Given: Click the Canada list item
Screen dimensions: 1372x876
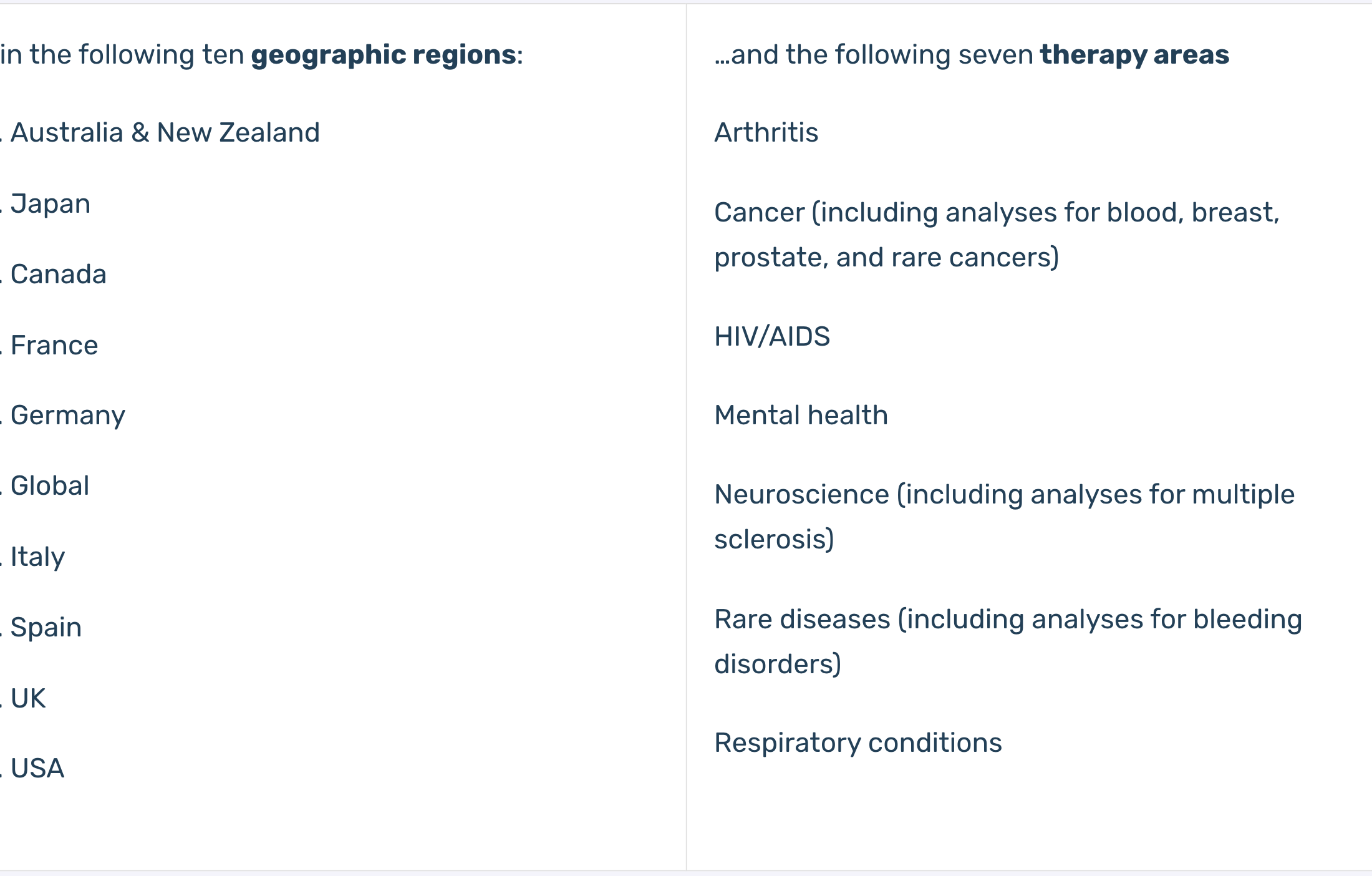Looking at the screenshot, I should [59, 275].
